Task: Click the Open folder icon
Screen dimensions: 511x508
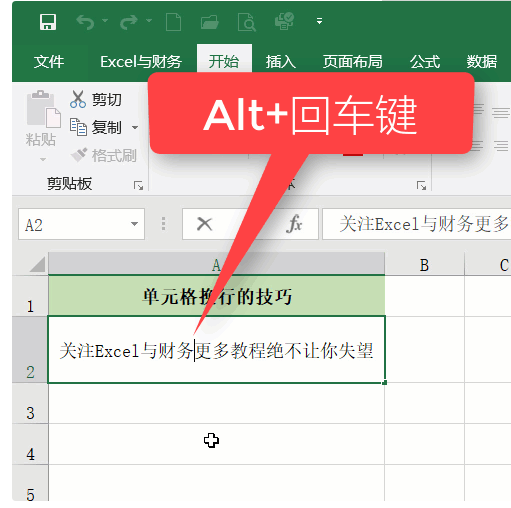Action: (x=210, y=22)
